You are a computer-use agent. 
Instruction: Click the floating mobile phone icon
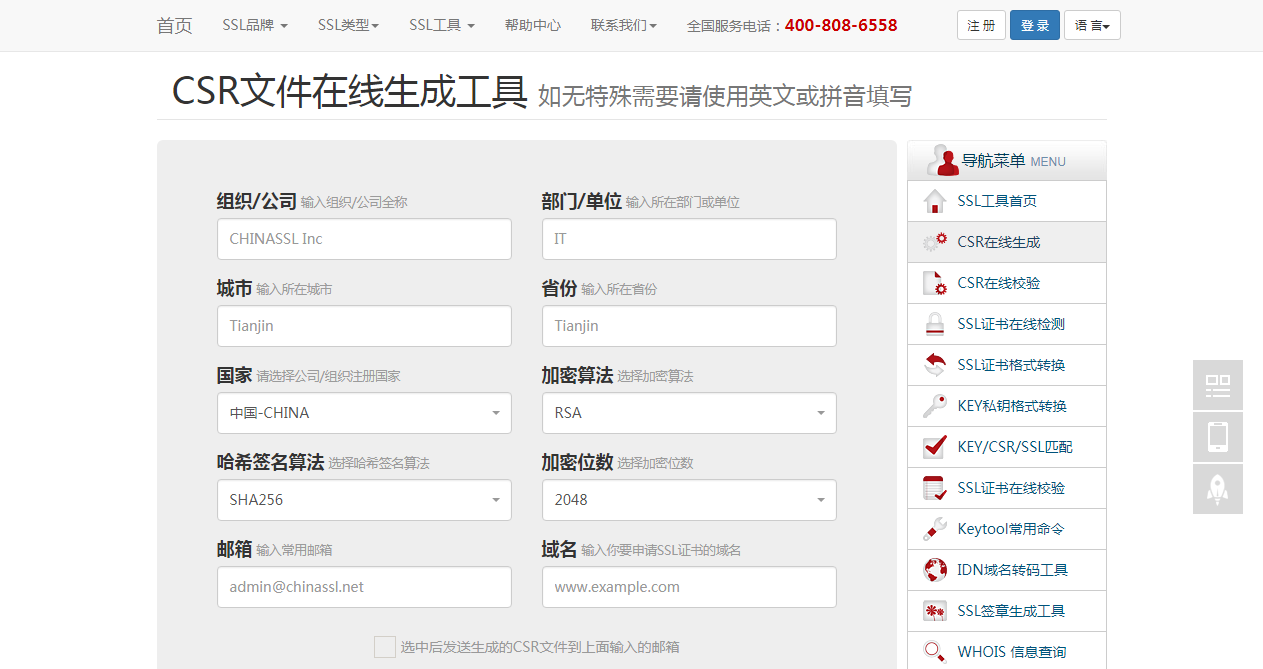coord(1218,437)
